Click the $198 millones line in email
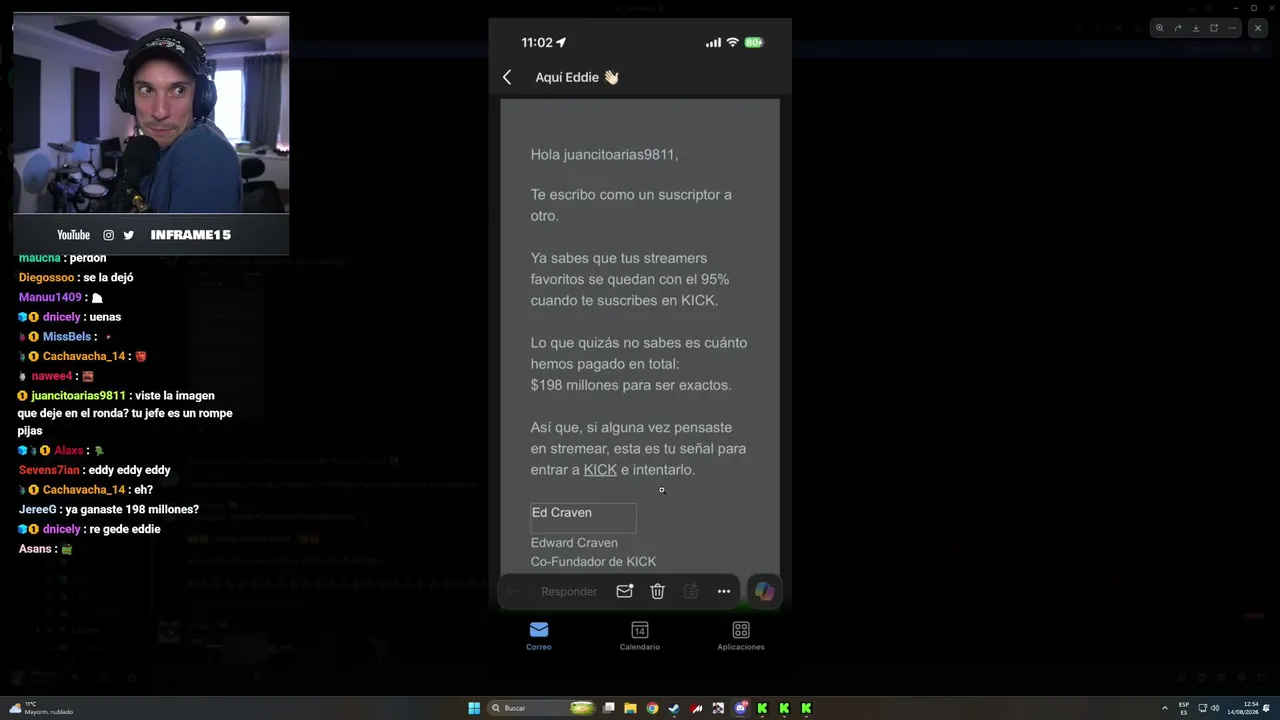Screen dimensions: 1280x720 [x=631, y=385]
